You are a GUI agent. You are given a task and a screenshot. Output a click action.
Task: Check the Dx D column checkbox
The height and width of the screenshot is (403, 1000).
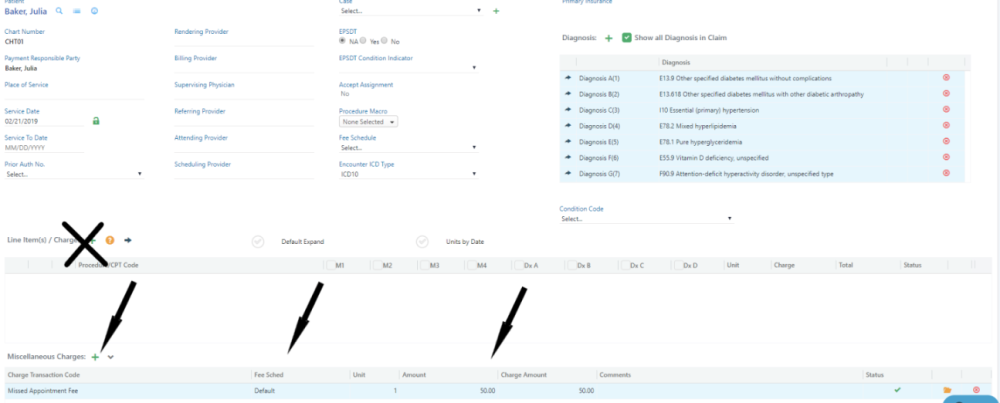click(x=677, y=265)
